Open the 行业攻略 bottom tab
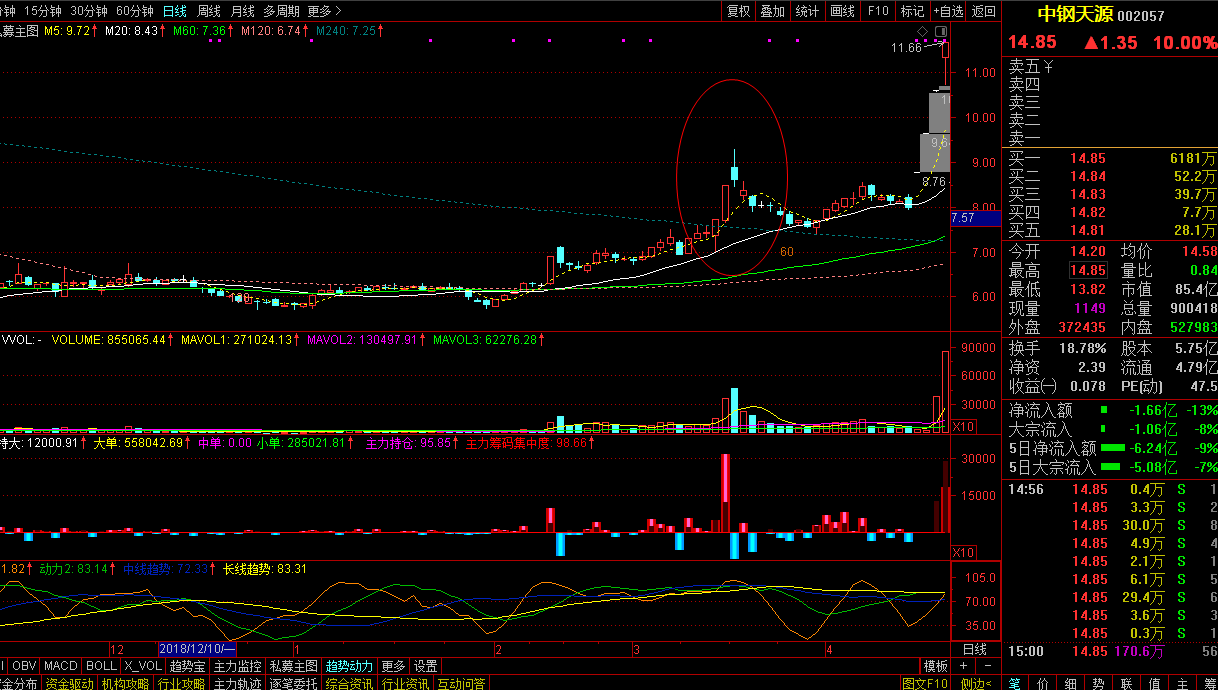The image size is (1218, 690). point(182,684)
